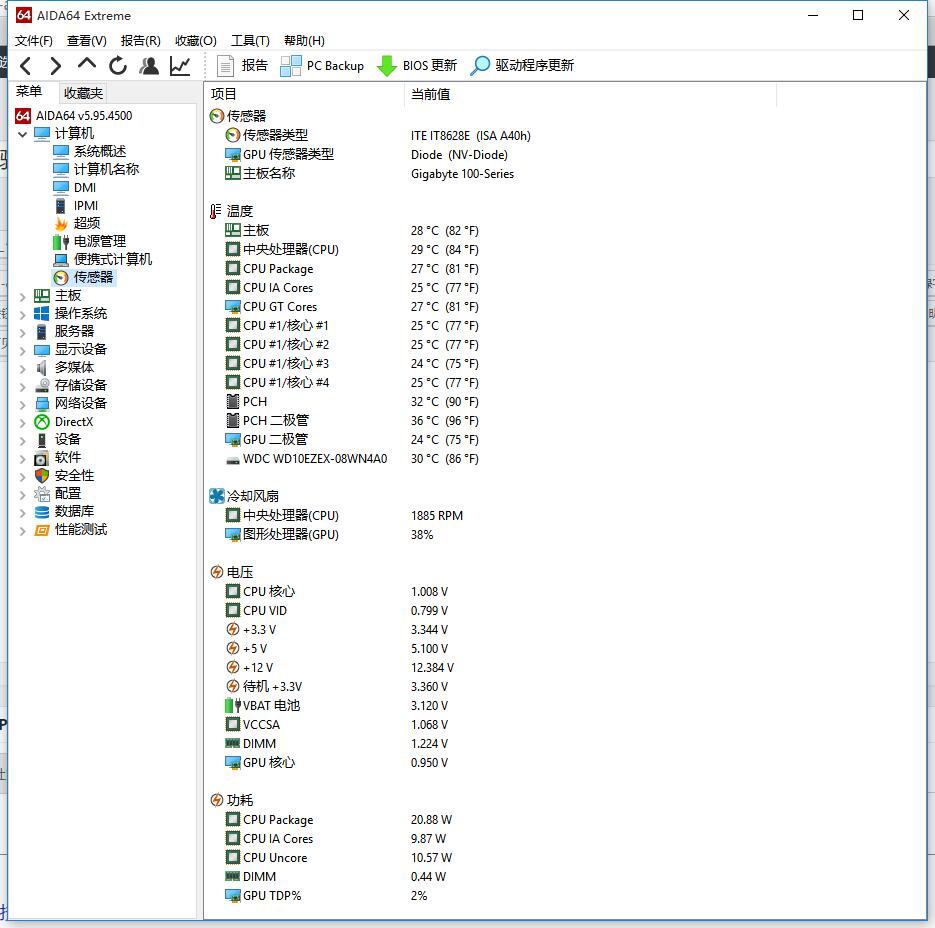Go up one level with the Up arrow
Screen dimensions: 935x928
[x=86, y=63]
